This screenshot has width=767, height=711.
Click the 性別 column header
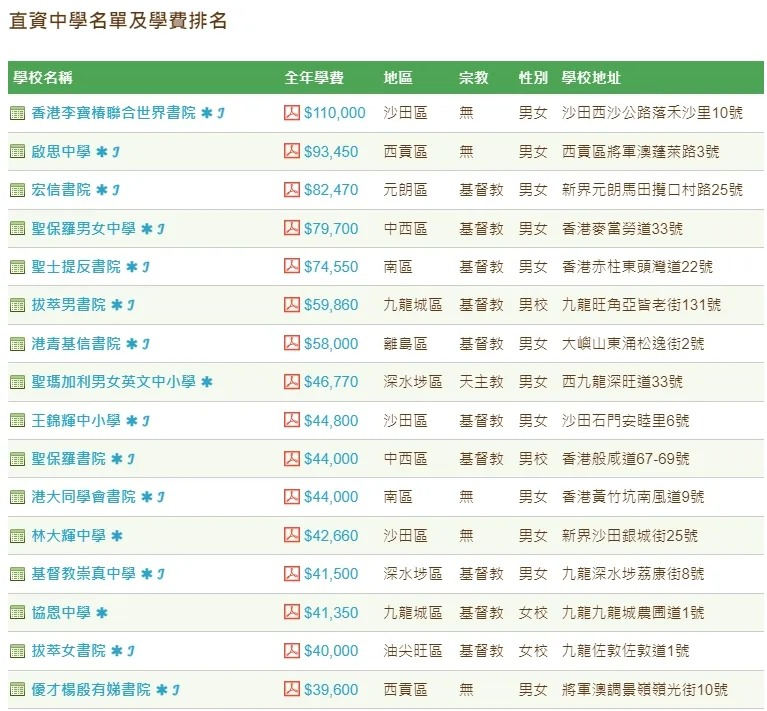(x=533, y=78)
